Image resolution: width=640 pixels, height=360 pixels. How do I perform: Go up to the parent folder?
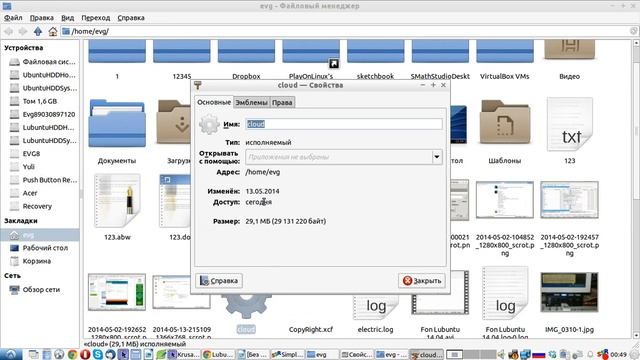pos(38,31)
